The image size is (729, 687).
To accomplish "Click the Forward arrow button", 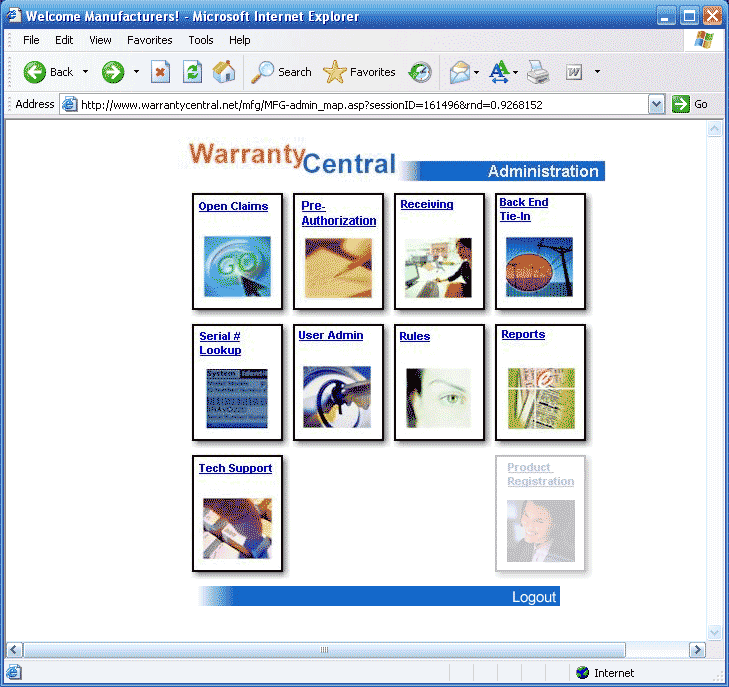I will (x=113, y=72).
